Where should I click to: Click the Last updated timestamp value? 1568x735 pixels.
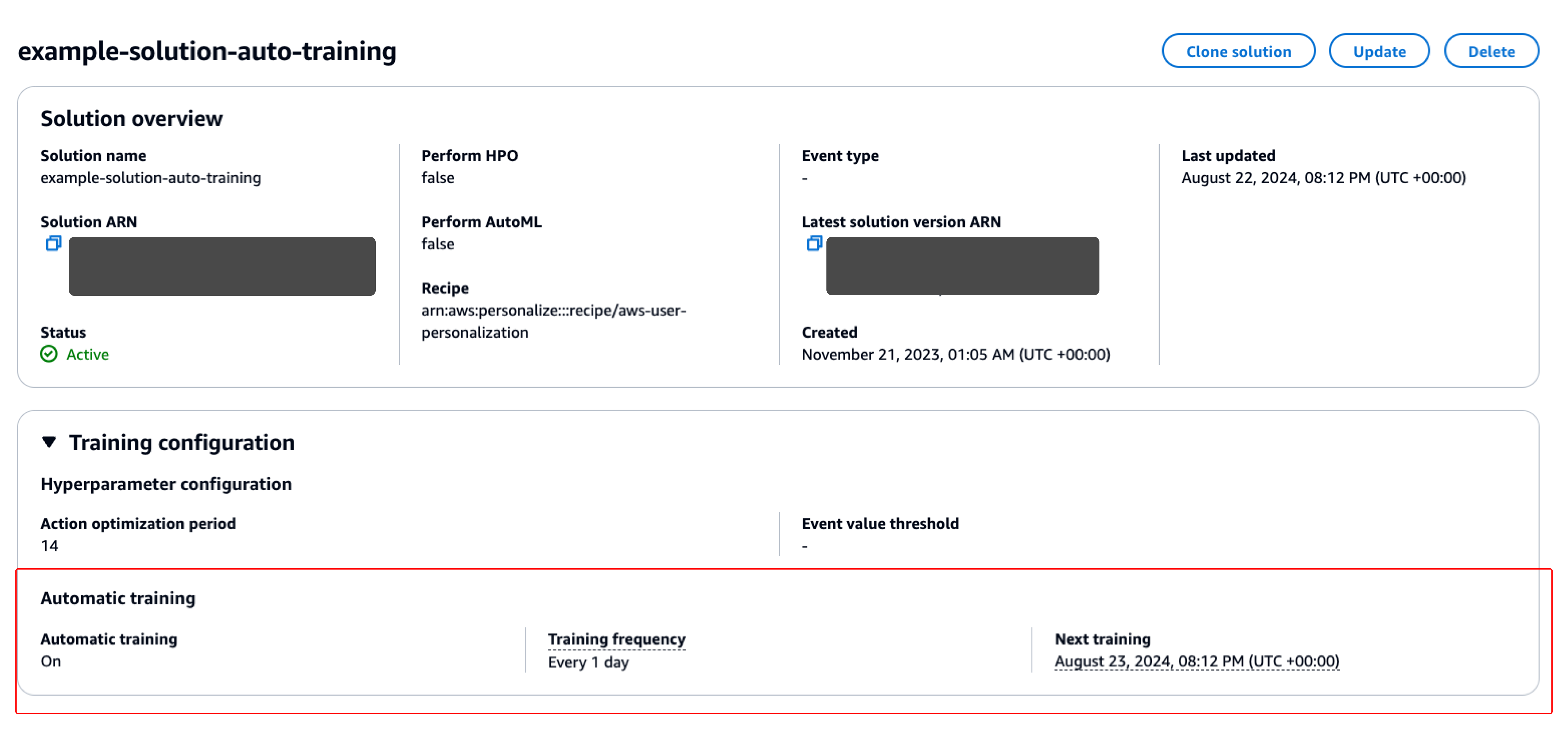(x=1323, y=178)
